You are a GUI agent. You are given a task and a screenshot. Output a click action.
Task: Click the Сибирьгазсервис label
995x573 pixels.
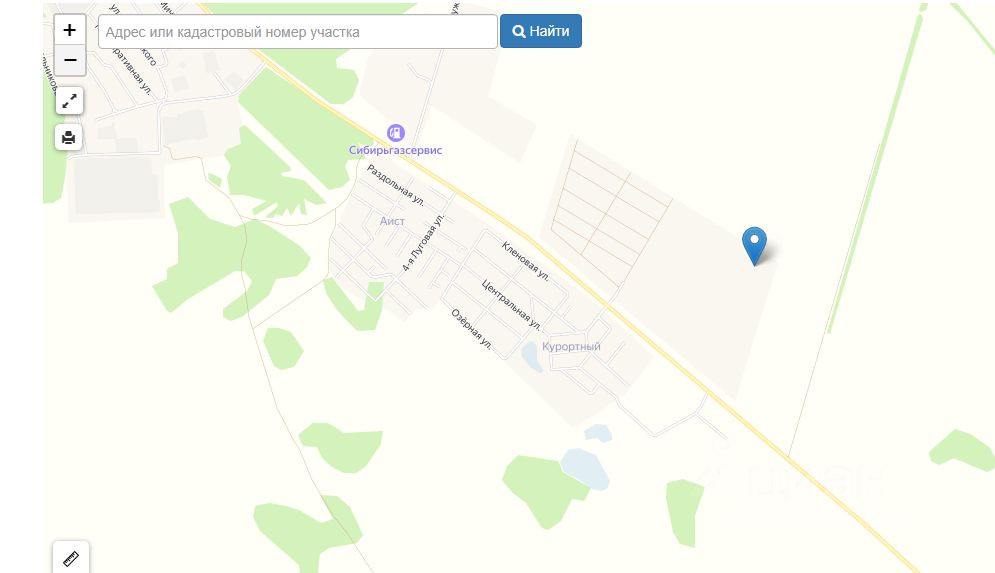click(x=395, y=150)
